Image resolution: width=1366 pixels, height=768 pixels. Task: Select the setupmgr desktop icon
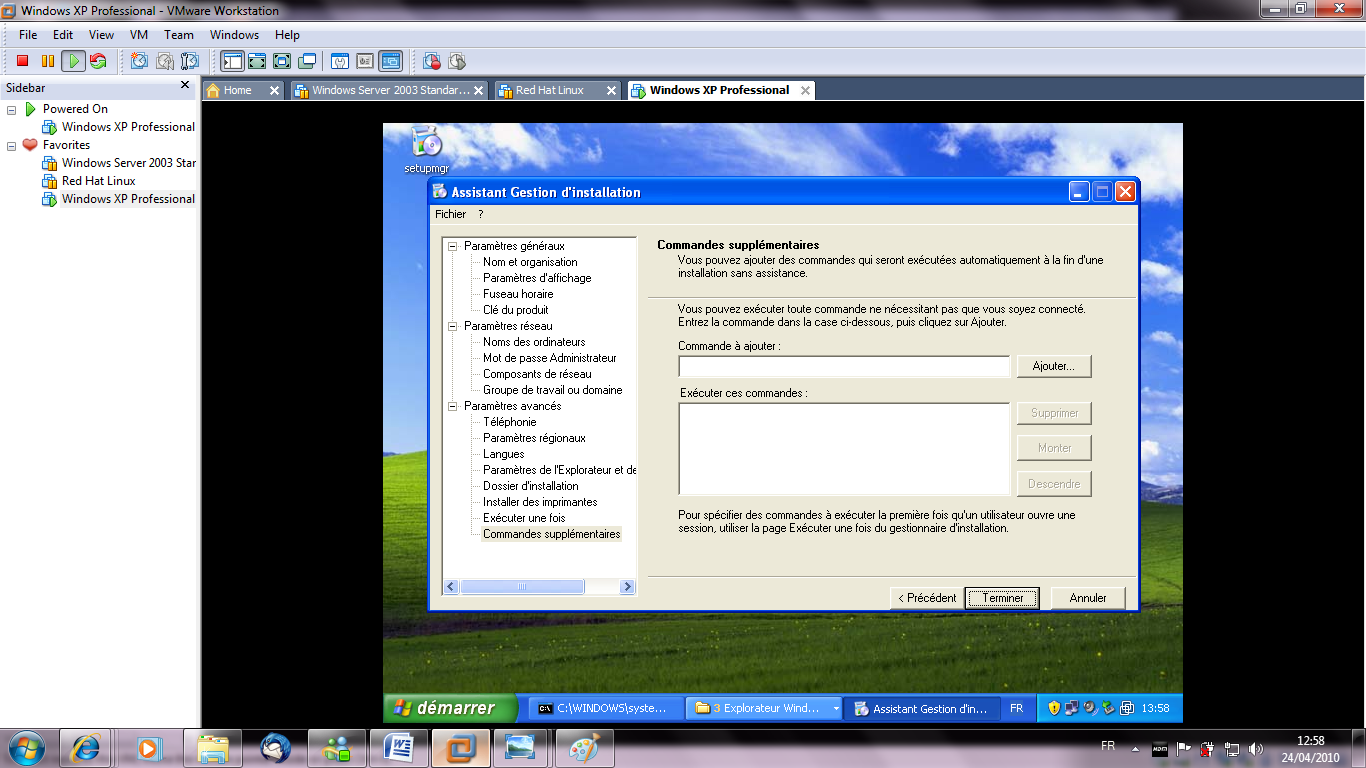point(427,150)
